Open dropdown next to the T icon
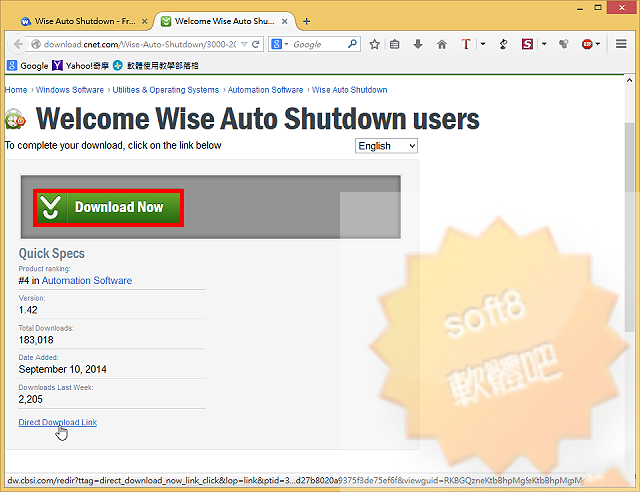640x492 pixels. 483,44
